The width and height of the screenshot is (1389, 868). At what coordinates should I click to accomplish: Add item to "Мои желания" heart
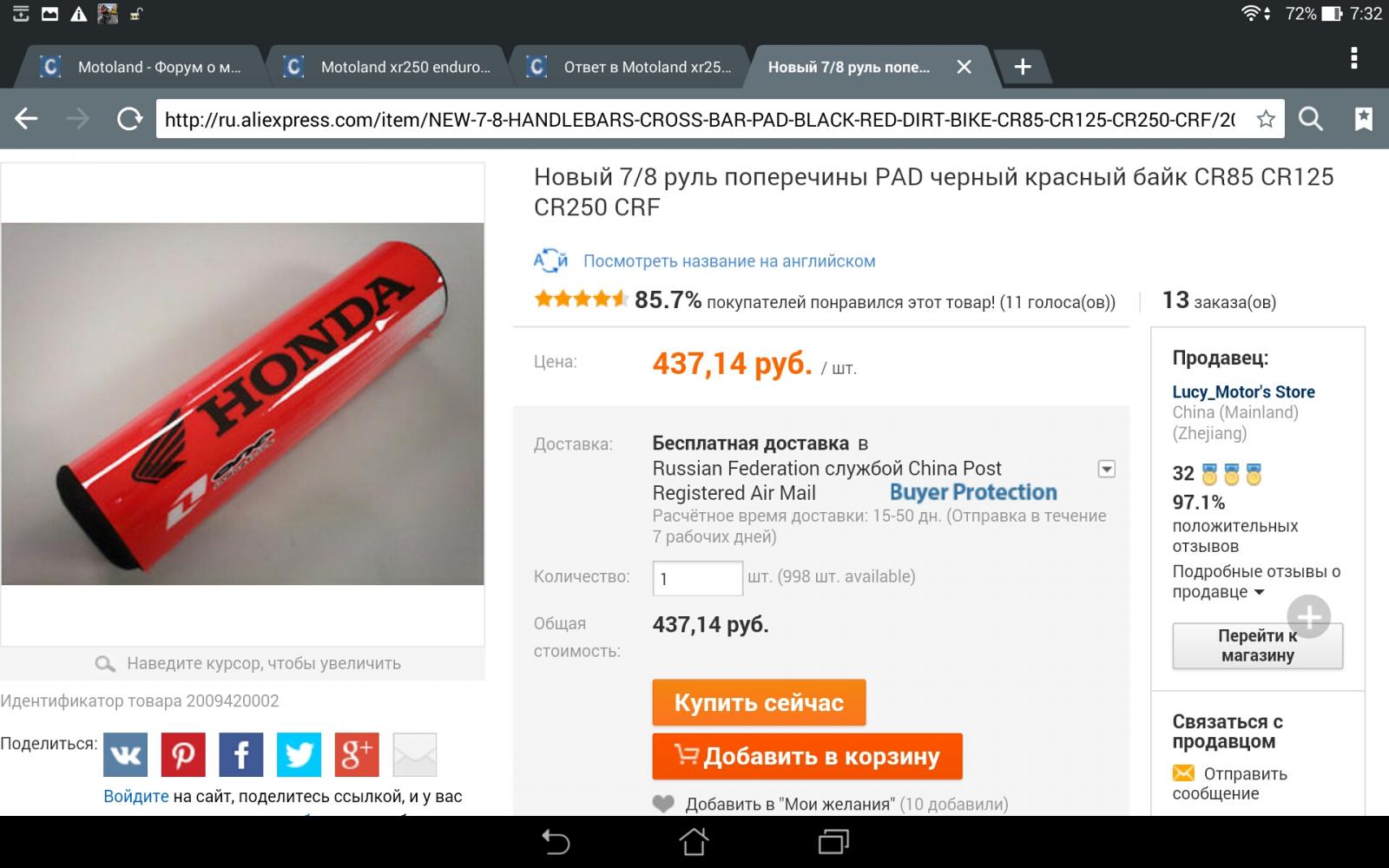point(663,804)
